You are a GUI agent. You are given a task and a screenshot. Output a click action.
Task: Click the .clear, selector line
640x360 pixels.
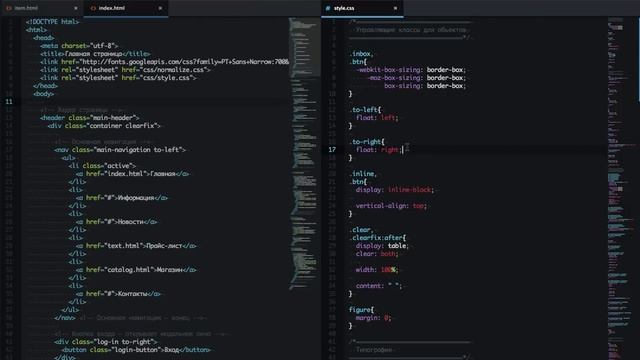(x=361, y=230)
